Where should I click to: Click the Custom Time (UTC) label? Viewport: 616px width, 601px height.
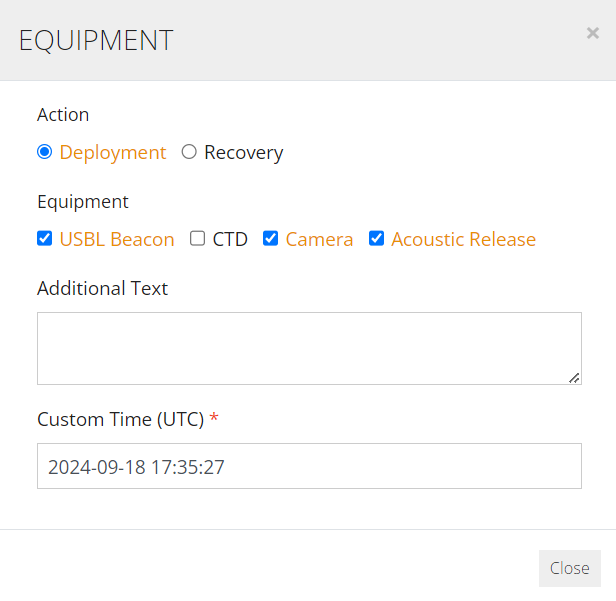[x=121, y=420]
